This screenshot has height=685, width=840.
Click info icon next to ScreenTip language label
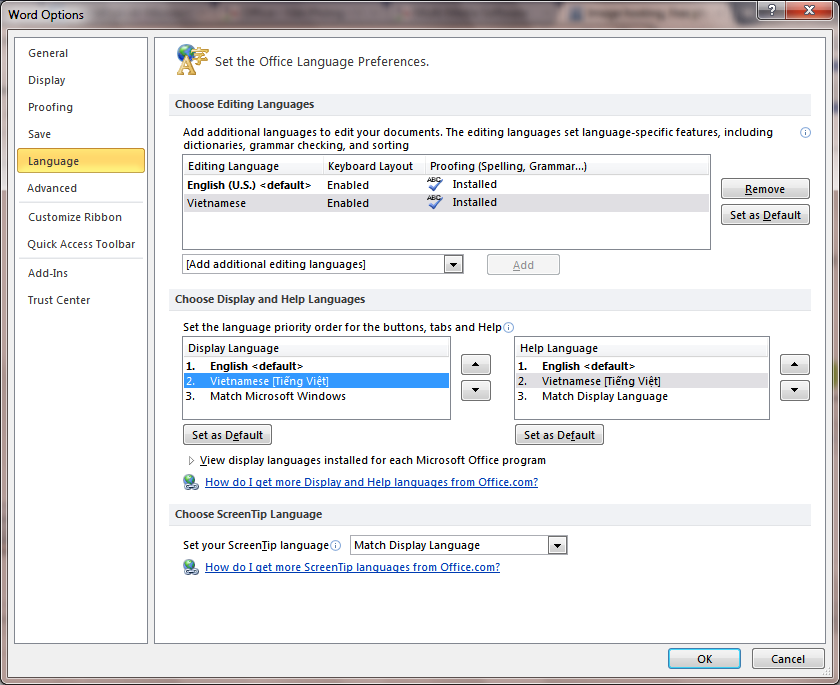(335, 545)
